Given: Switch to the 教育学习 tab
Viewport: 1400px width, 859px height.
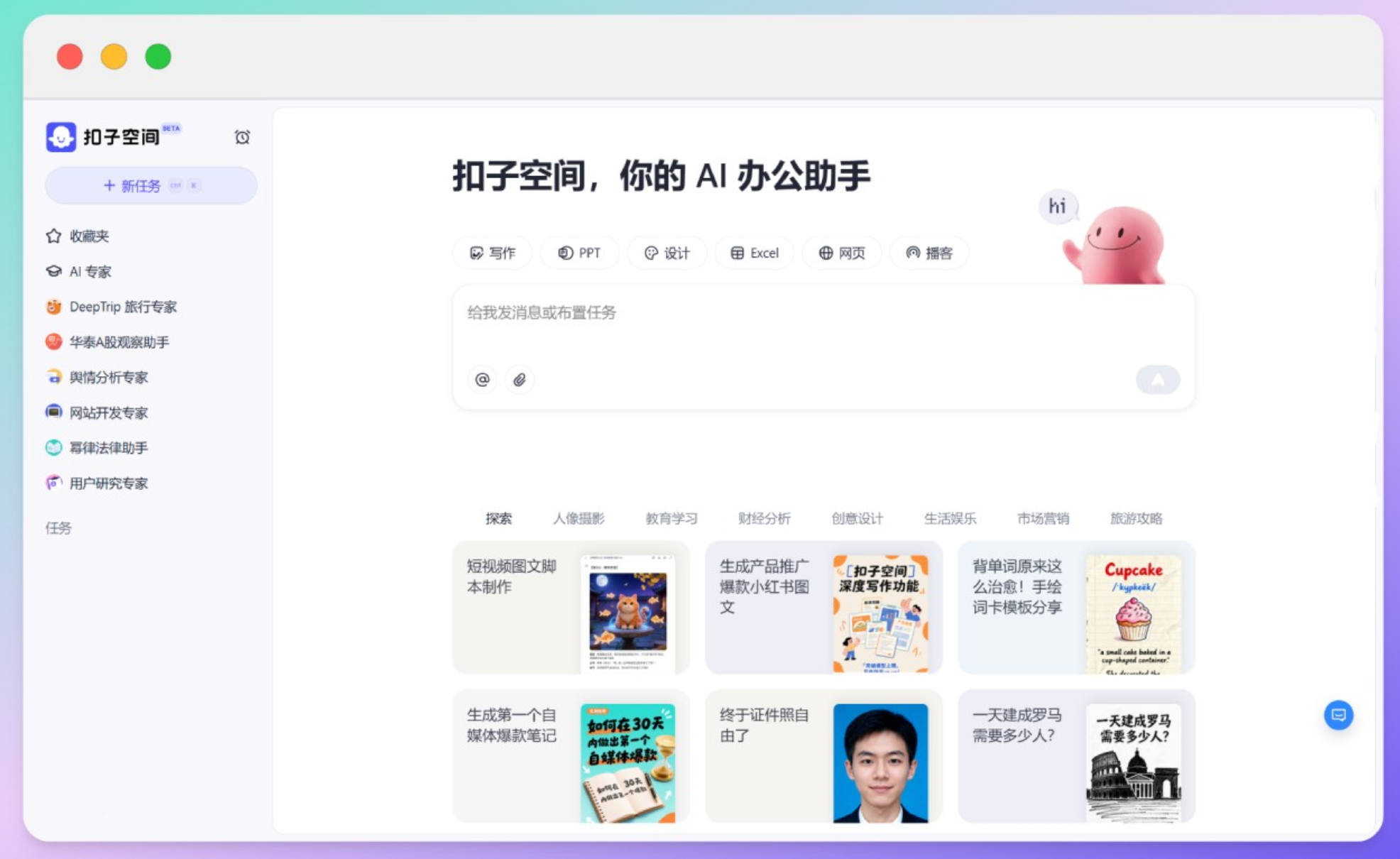Looking at the screenshot, I should [671, 518].
